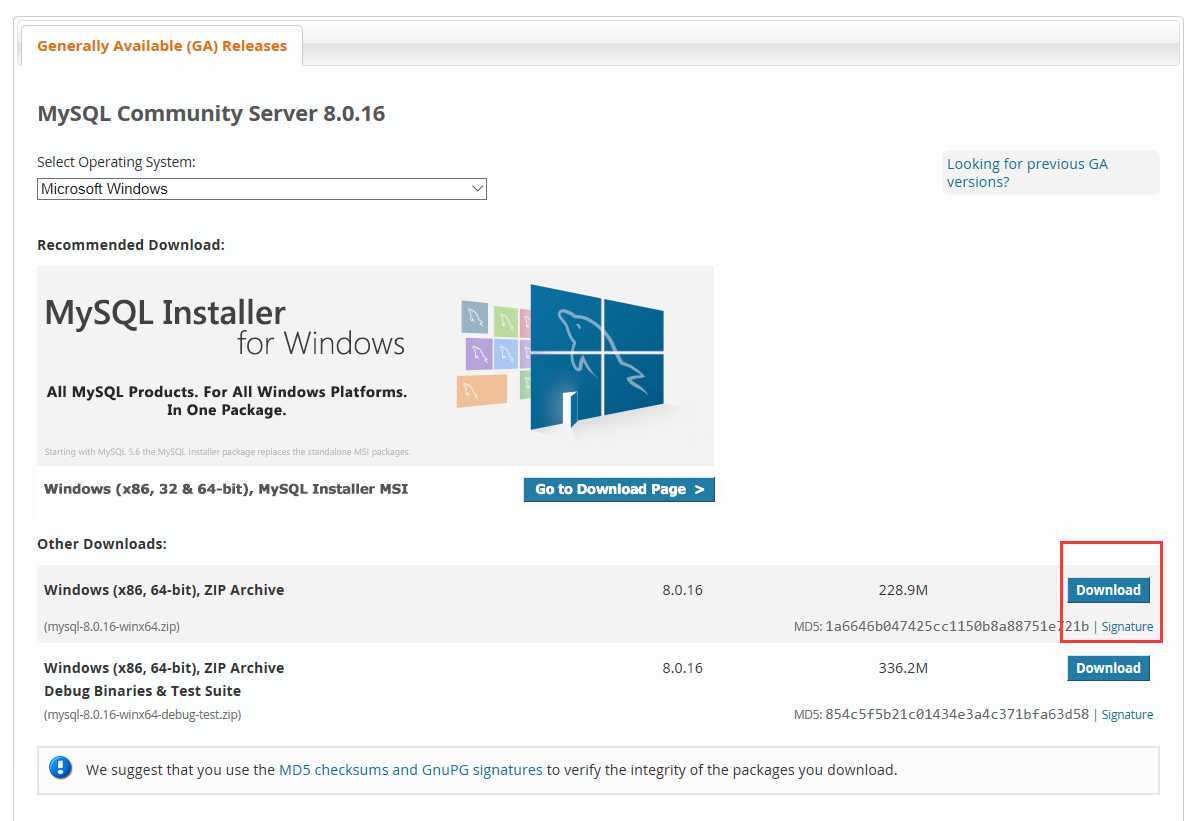Click the Go to Download Page button
Image resolution: width=1194 pixels, height=821 pixels.
pos(619,490)
